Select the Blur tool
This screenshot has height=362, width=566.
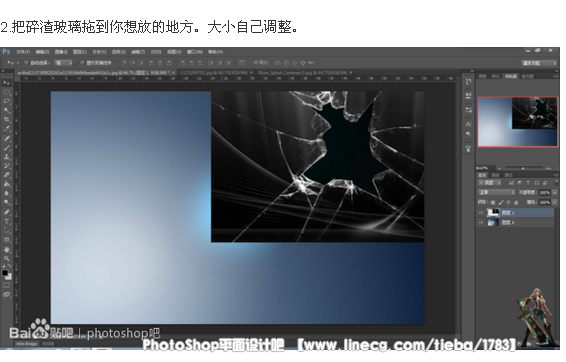[6, 193]
